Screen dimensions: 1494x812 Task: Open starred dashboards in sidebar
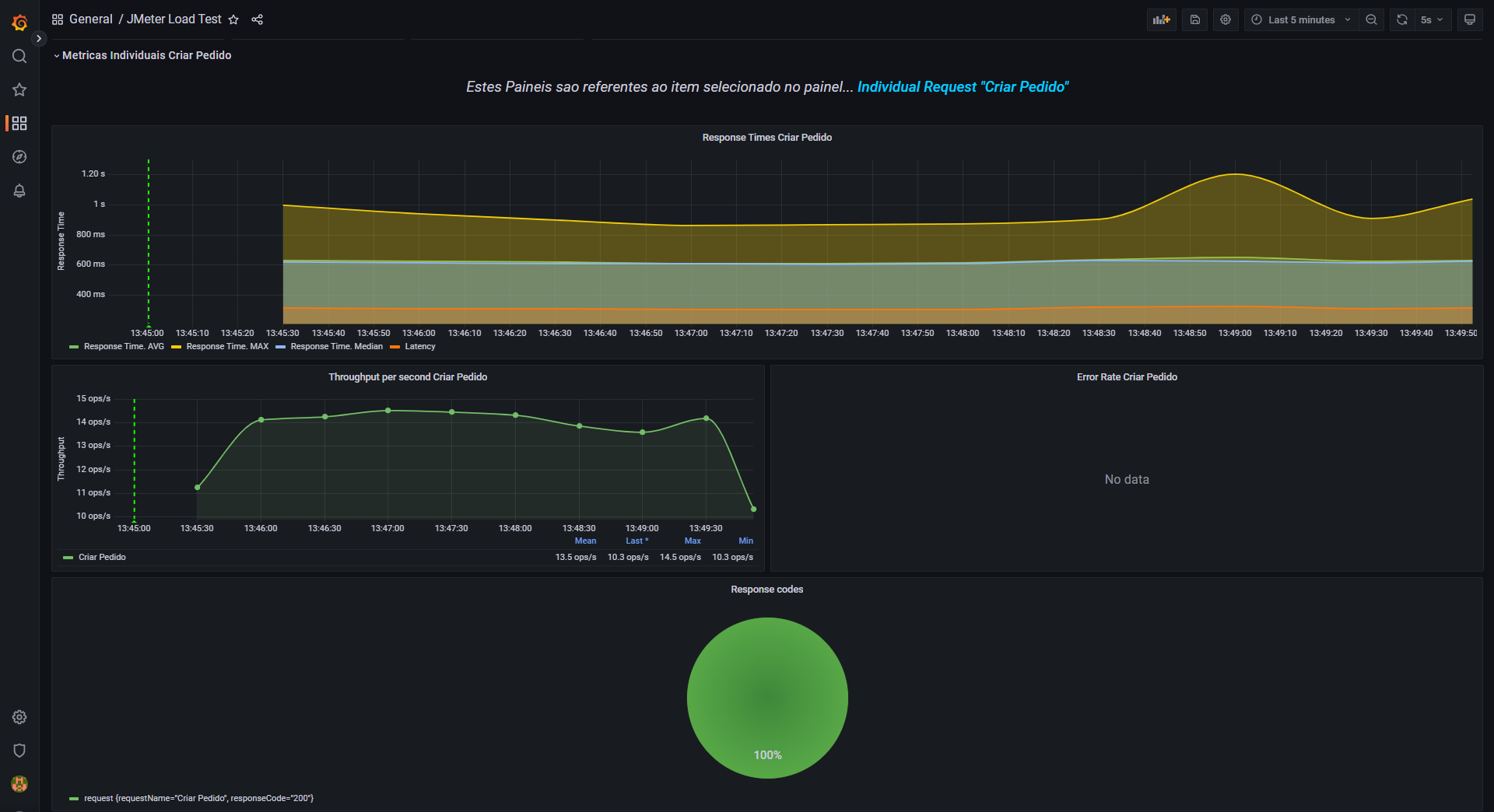pyautogui.click(x=19, y=89)
